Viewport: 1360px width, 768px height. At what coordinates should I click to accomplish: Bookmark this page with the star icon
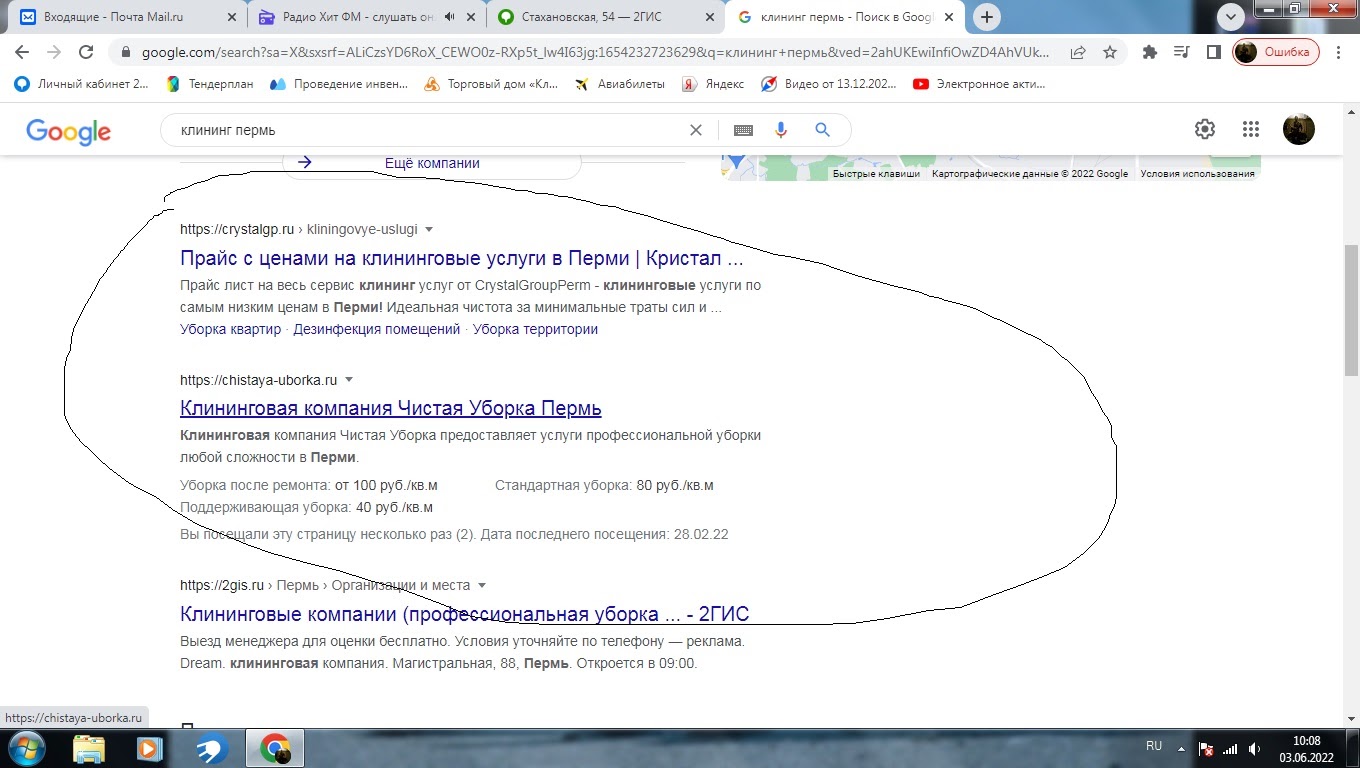tap(1109, 53)
